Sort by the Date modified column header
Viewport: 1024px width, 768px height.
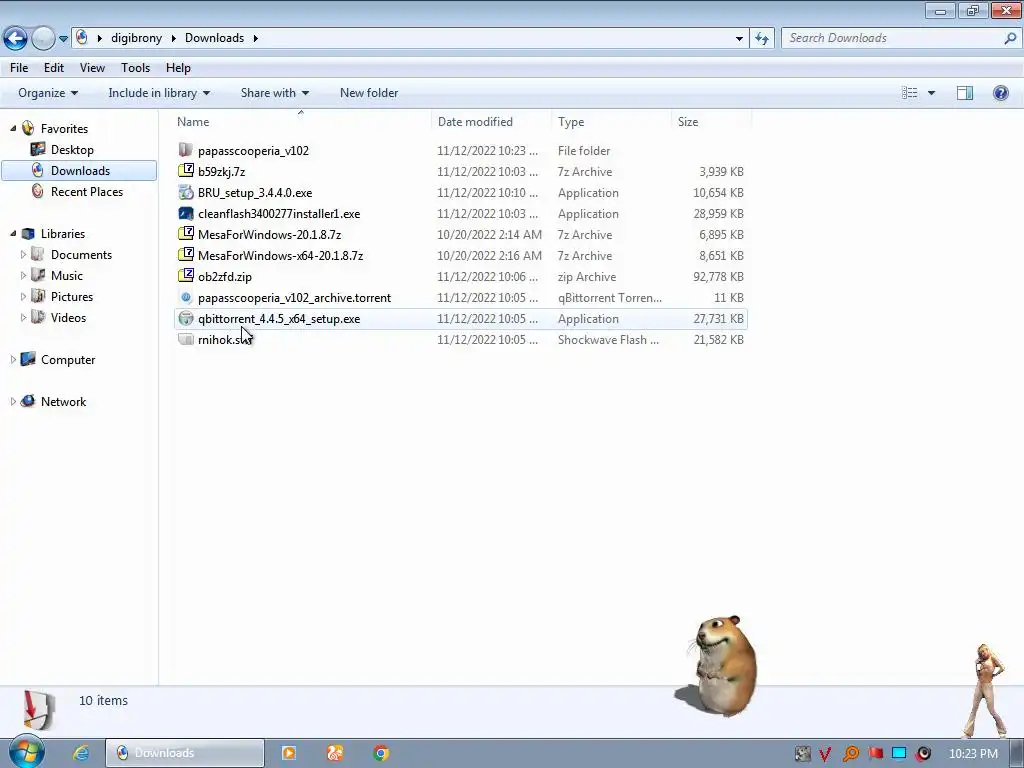pyautogui.click(x=491, y=121)
